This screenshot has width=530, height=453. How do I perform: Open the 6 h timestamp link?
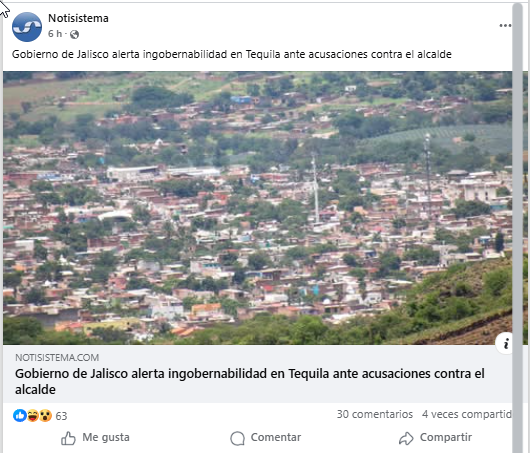click(x=55, y=34)
